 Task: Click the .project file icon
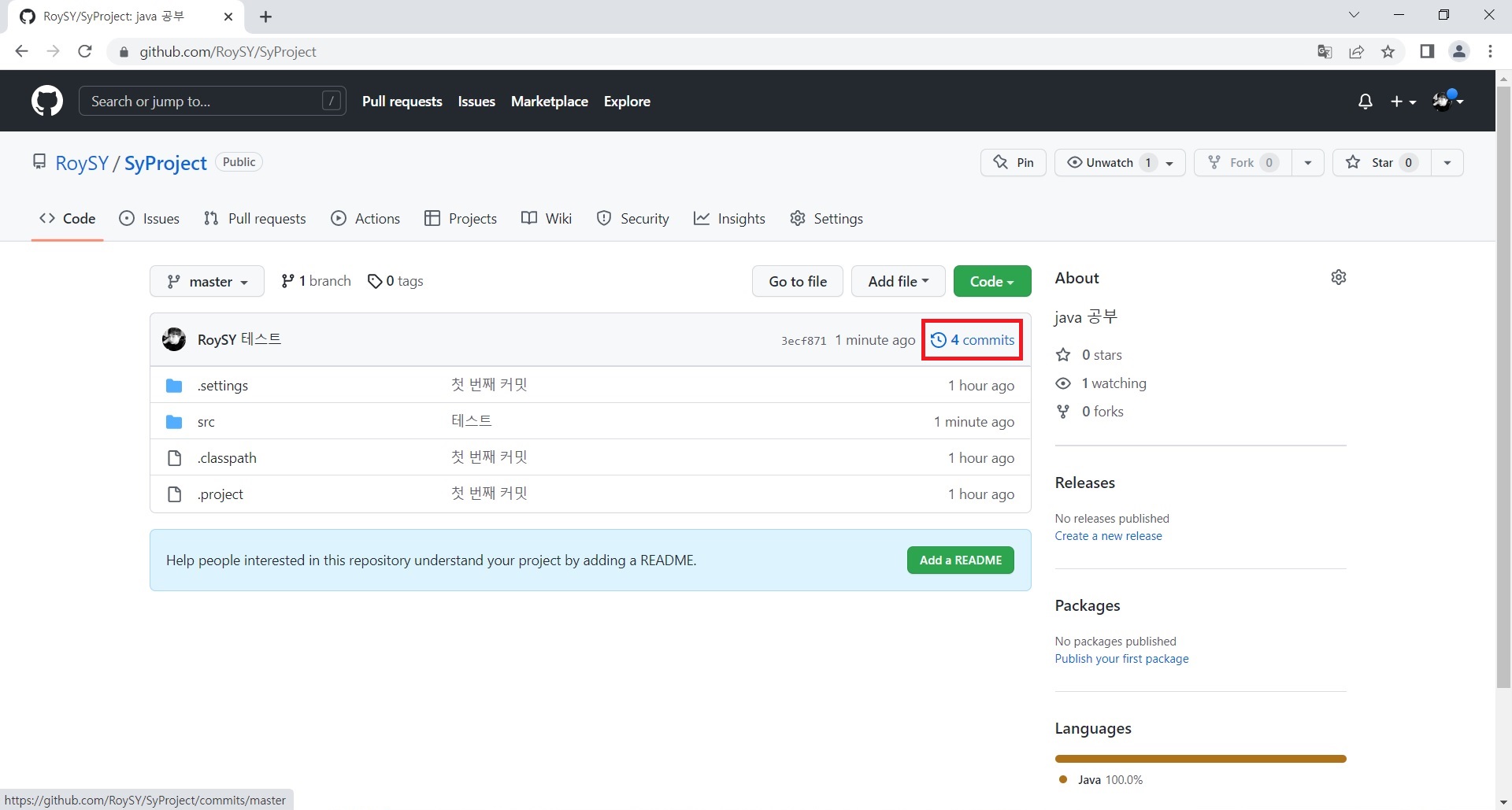[175, 494]
